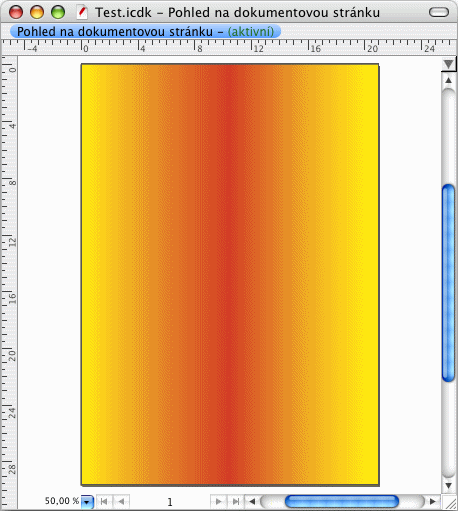Screen dimensions: 458x511
Task: Click the gradient-filled document page
Action: tap(230, 274)
